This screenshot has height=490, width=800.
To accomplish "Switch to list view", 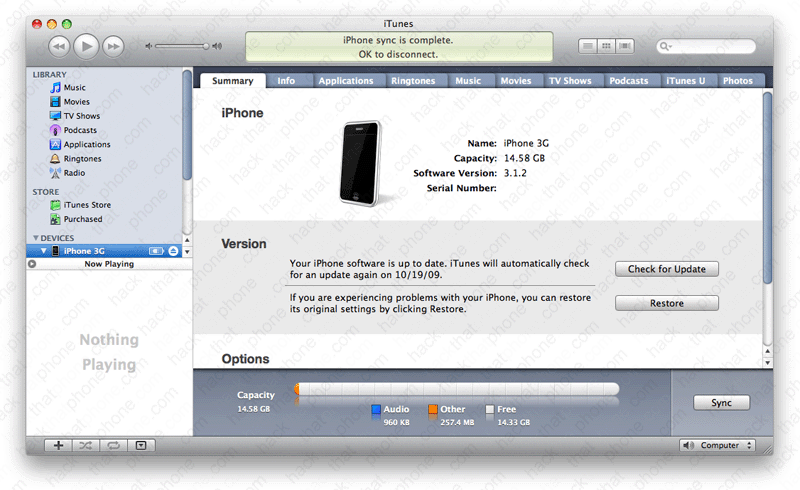I will pyautogui.click(x=588, y=46).
